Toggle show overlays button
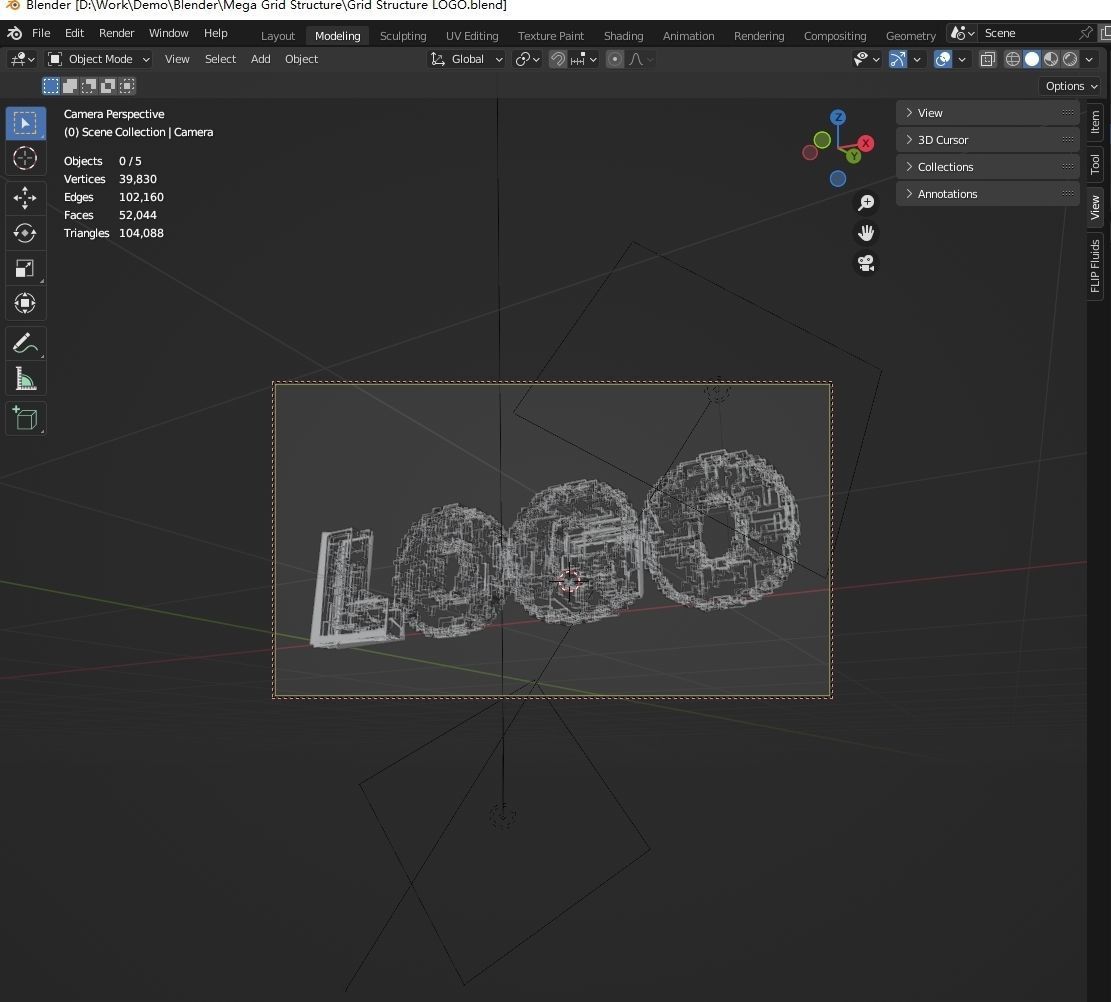This screenshot has height=1002, width=1111. coord(943,60)
